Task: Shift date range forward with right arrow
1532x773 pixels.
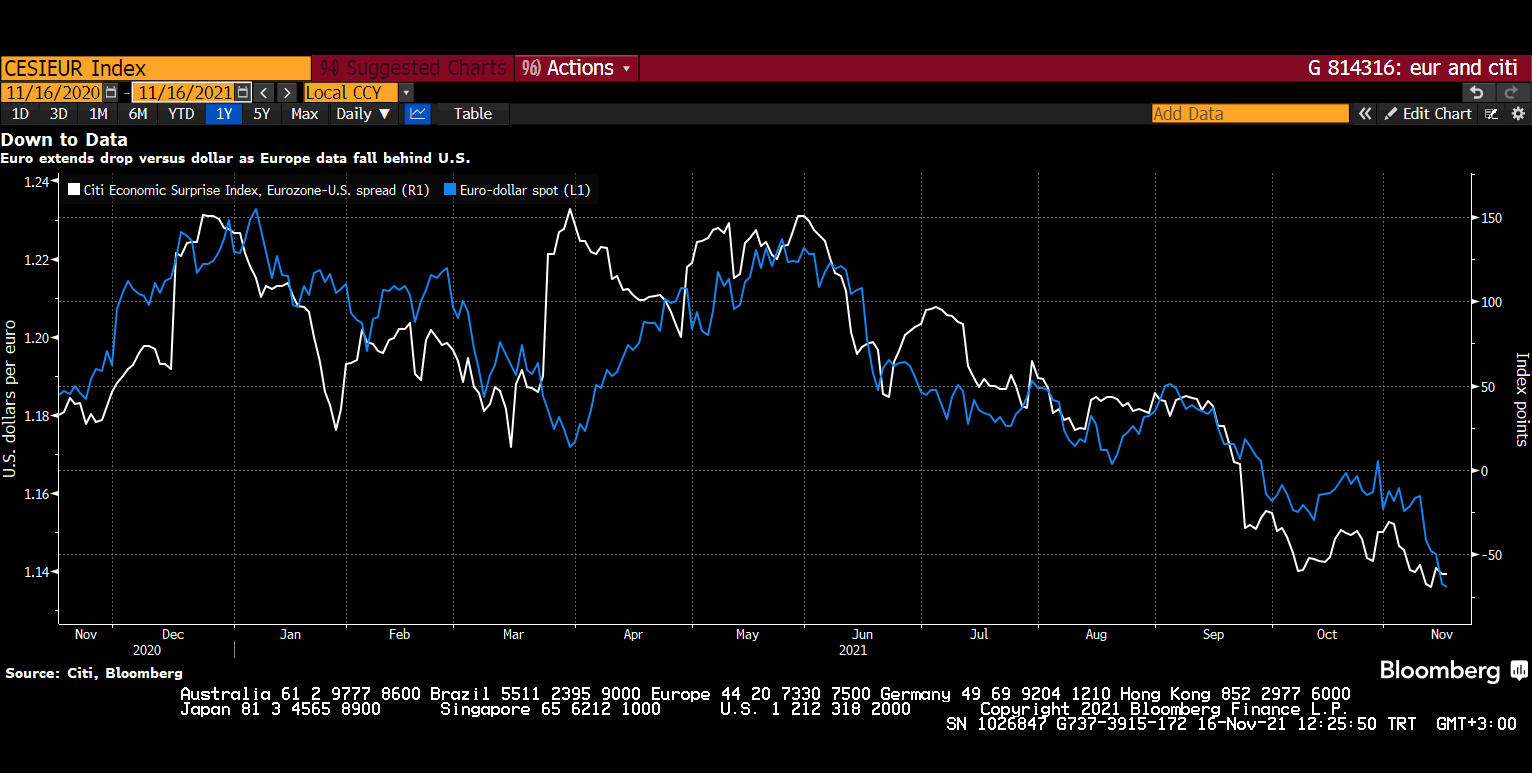Action: pyautogui.click(x=286, y=92)
